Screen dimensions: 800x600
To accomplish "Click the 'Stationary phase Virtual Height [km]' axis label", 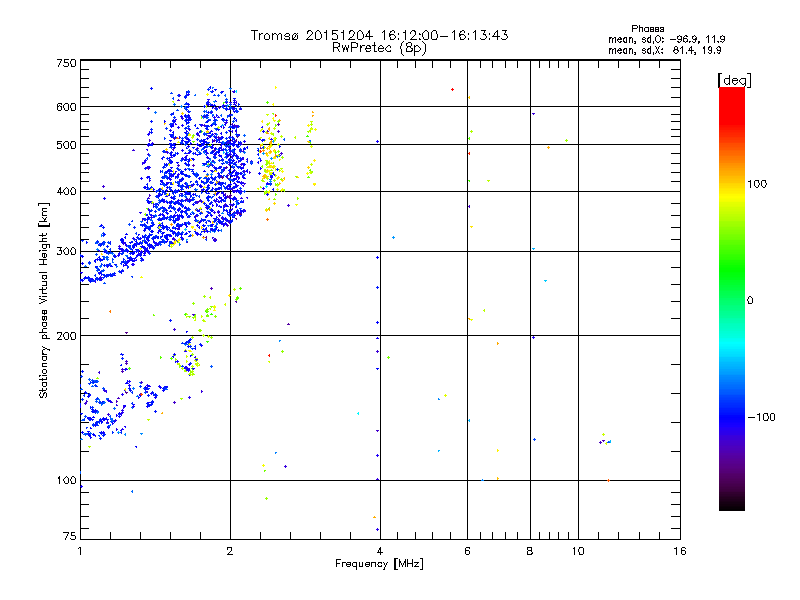I will 43,300.
